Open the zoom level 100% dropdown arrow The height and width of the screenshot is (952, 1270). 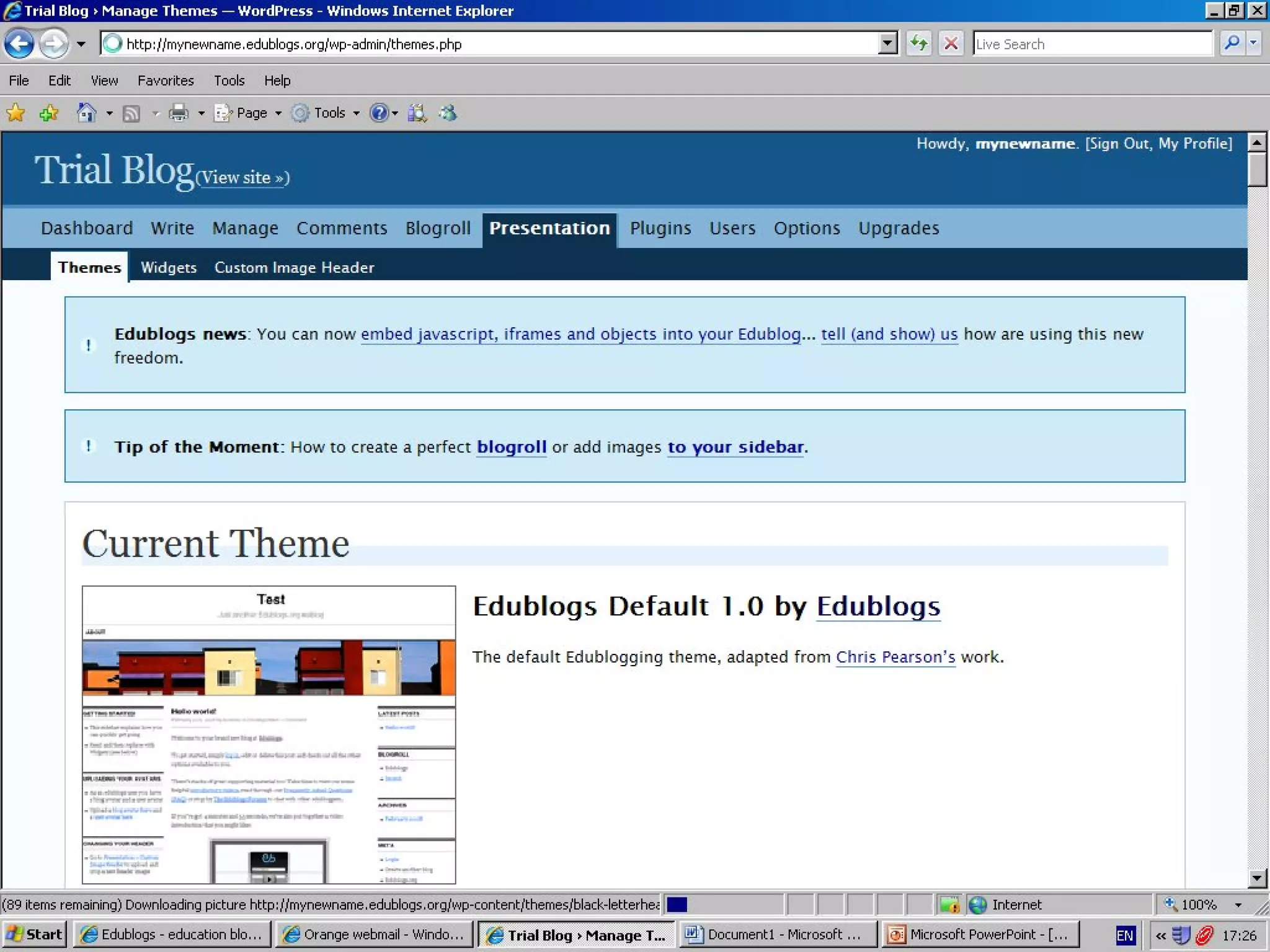[1238, 905]
